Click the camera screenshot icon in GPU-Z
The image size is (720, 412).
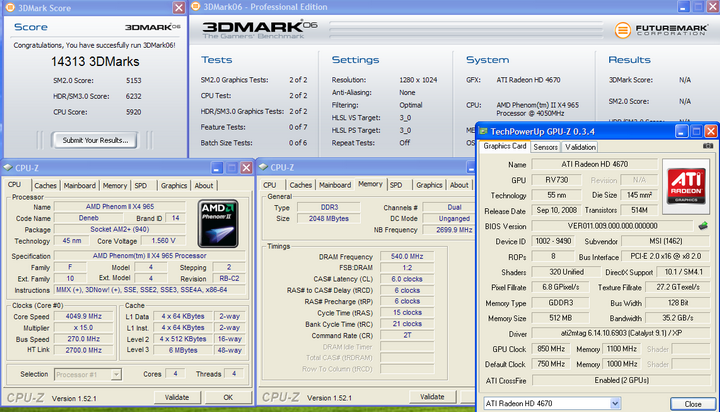click(708, 146)
